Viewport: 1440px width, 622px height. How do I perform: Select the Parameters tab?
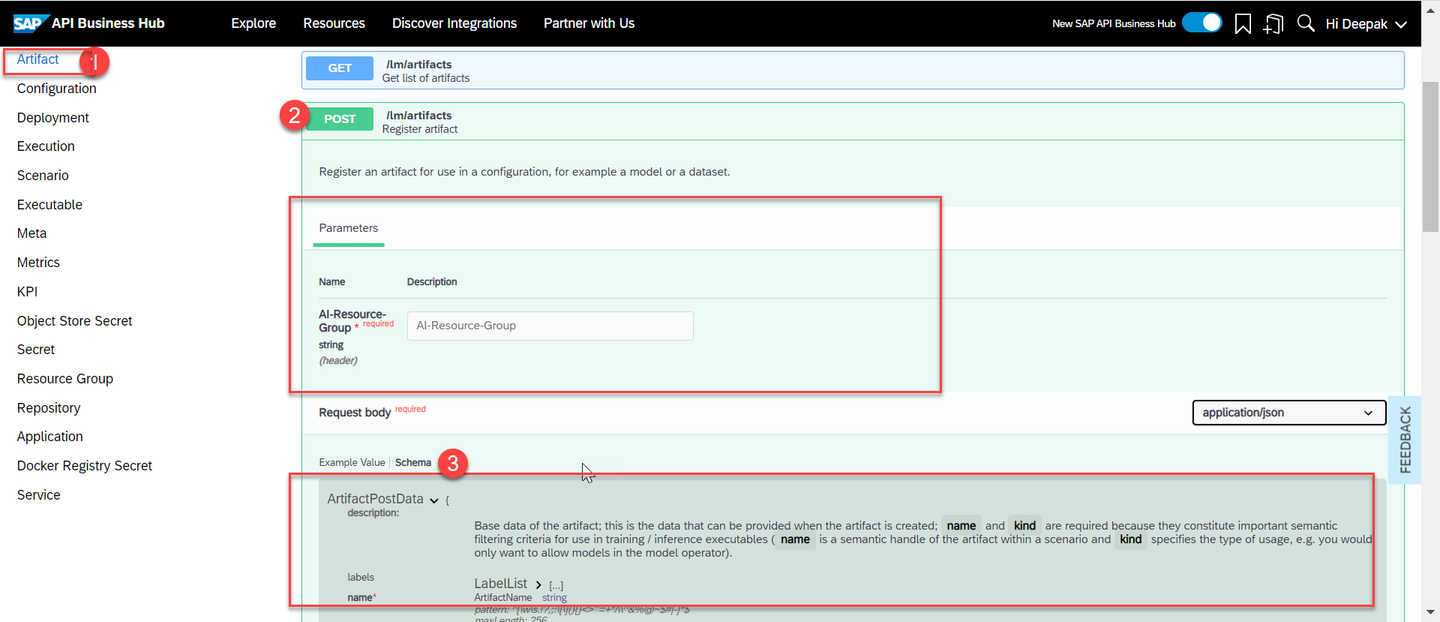348,228
